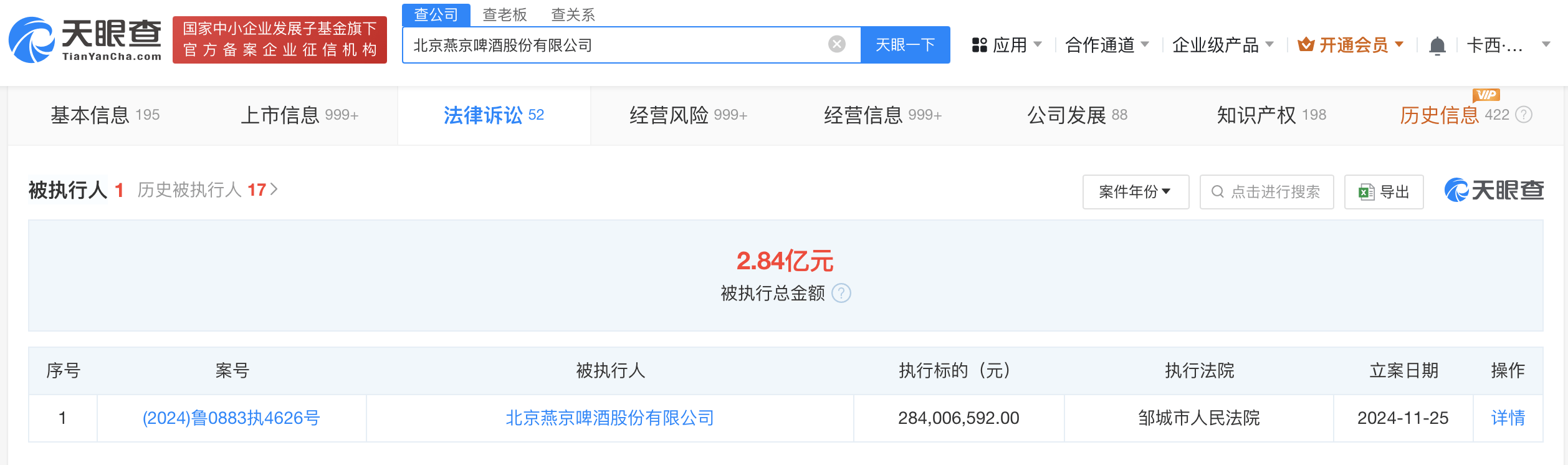Click the 天眼一下 search button
This screenshot has height=465, width=1568.
906,45
